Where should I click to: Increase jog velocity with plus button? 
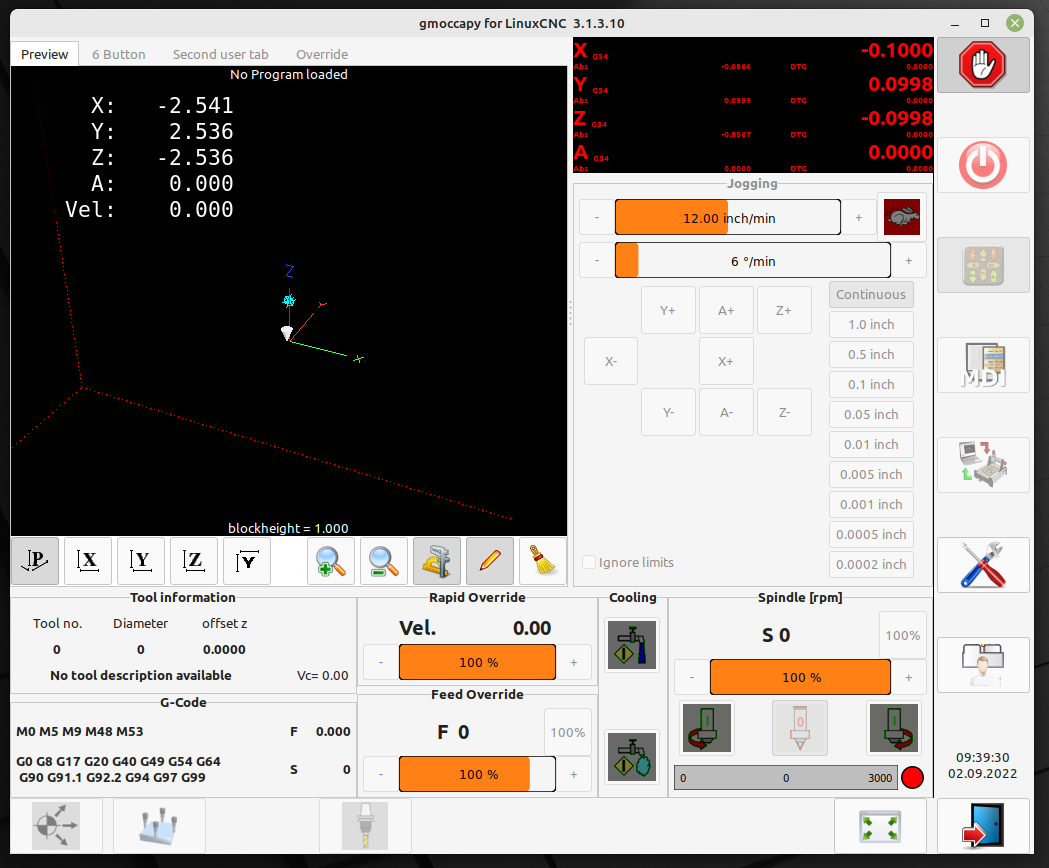pos(859,218)
